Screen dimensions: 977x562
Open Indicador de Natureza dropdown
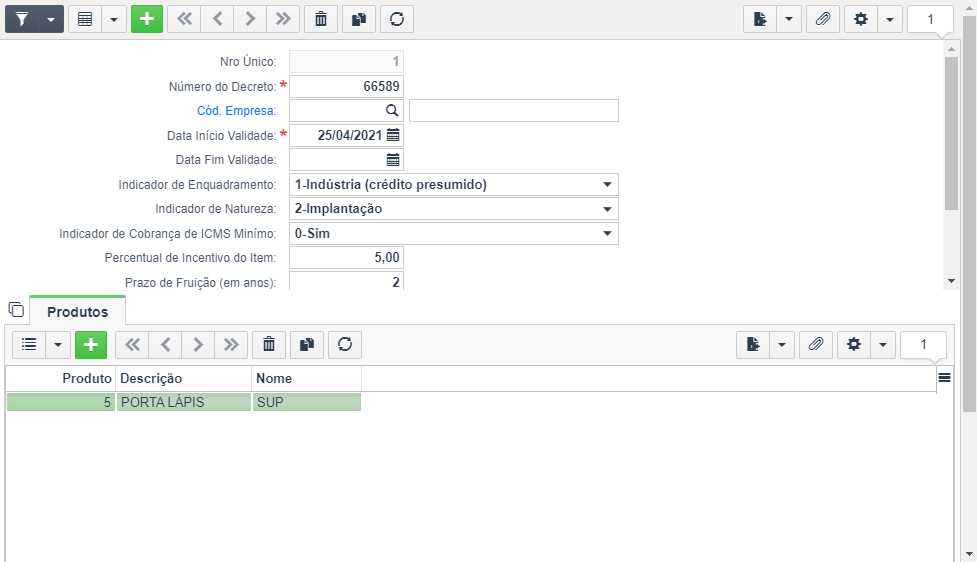(x=454, y=209)
